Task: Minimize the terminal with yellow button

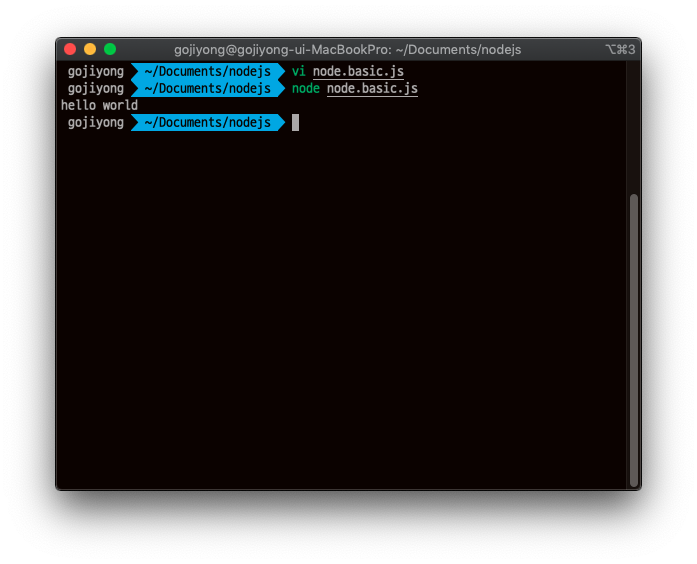Action: point(90,49)
